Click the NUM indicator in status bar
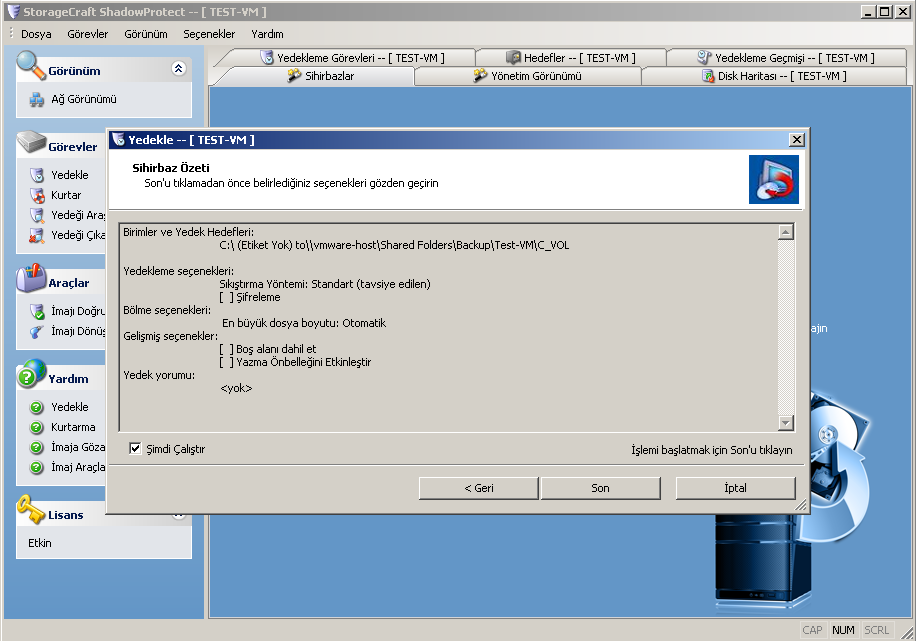Image resolution: width=916 pixels, height=641 pixels. click(x=843, y=630)
